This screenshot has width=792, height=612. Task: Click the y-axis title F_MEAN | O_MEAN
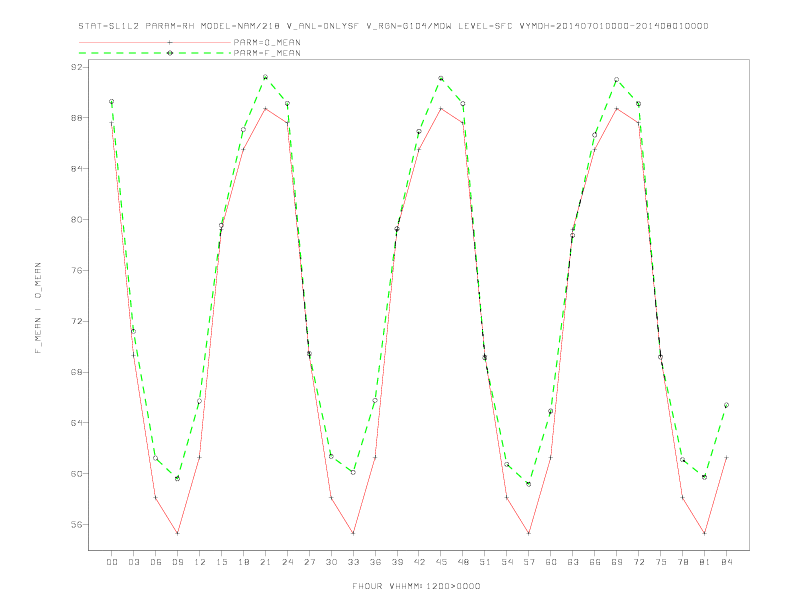[x=38, y=308]
